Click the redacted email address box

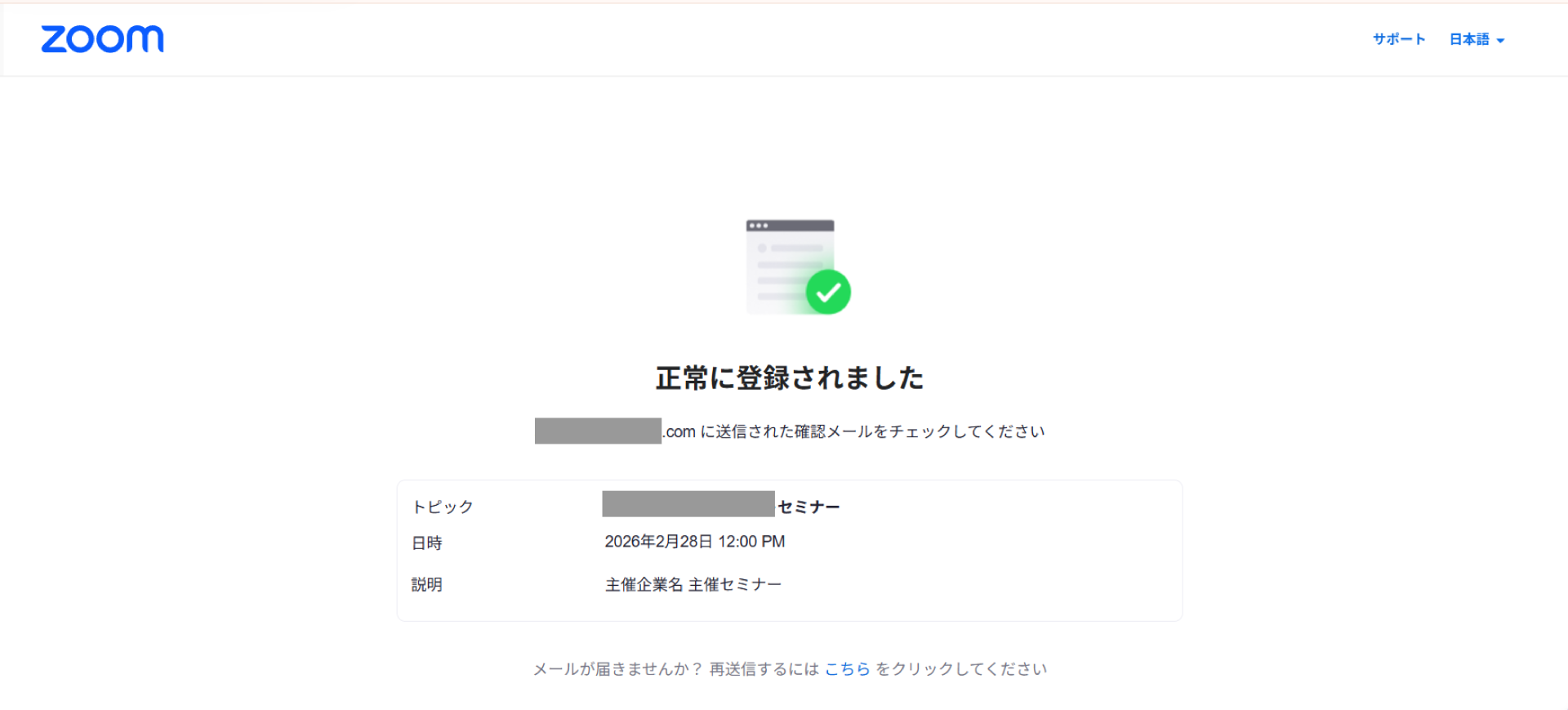click(598, 431)
